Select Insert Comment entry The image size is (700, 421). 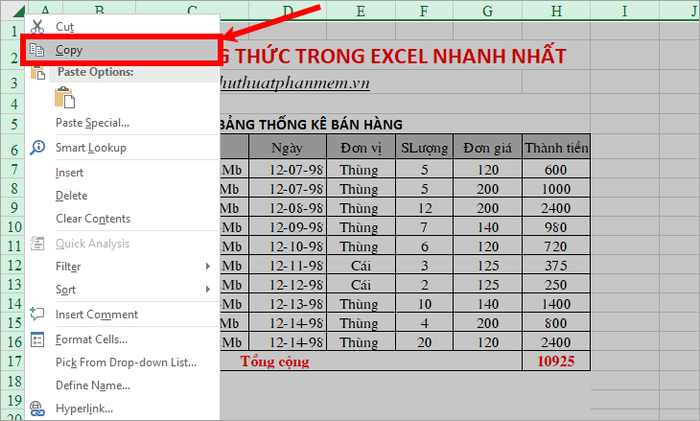[122, 314]
